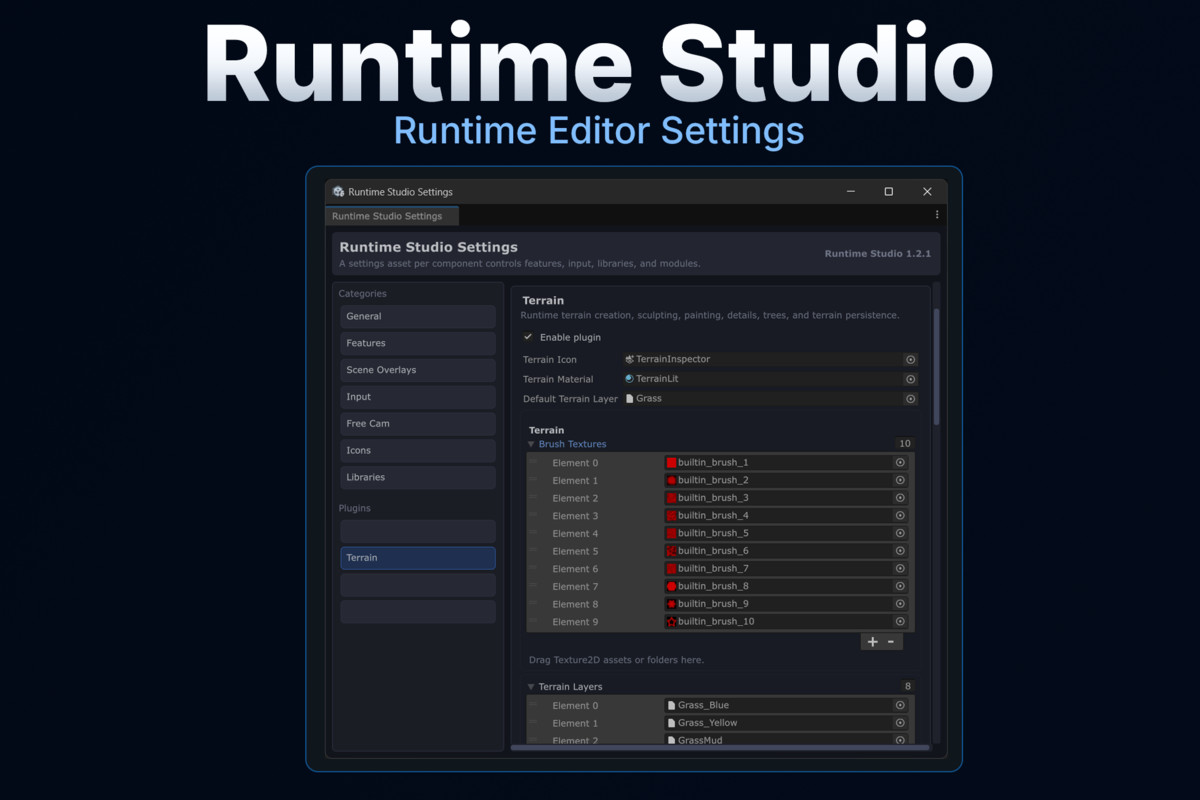The width and height of the screenshot is (1200, 800).
Task: Click drag handle of Brush Textures Element 5
Action: 534,551
